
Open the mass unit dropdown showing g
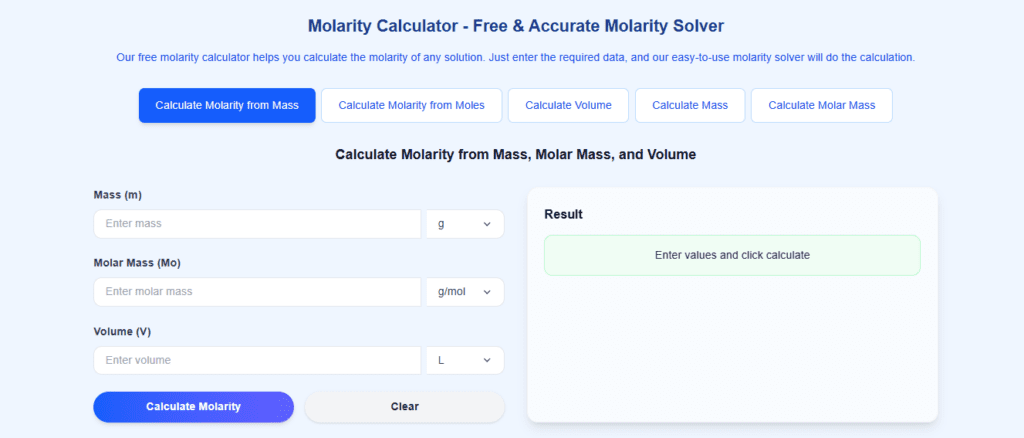465,224
